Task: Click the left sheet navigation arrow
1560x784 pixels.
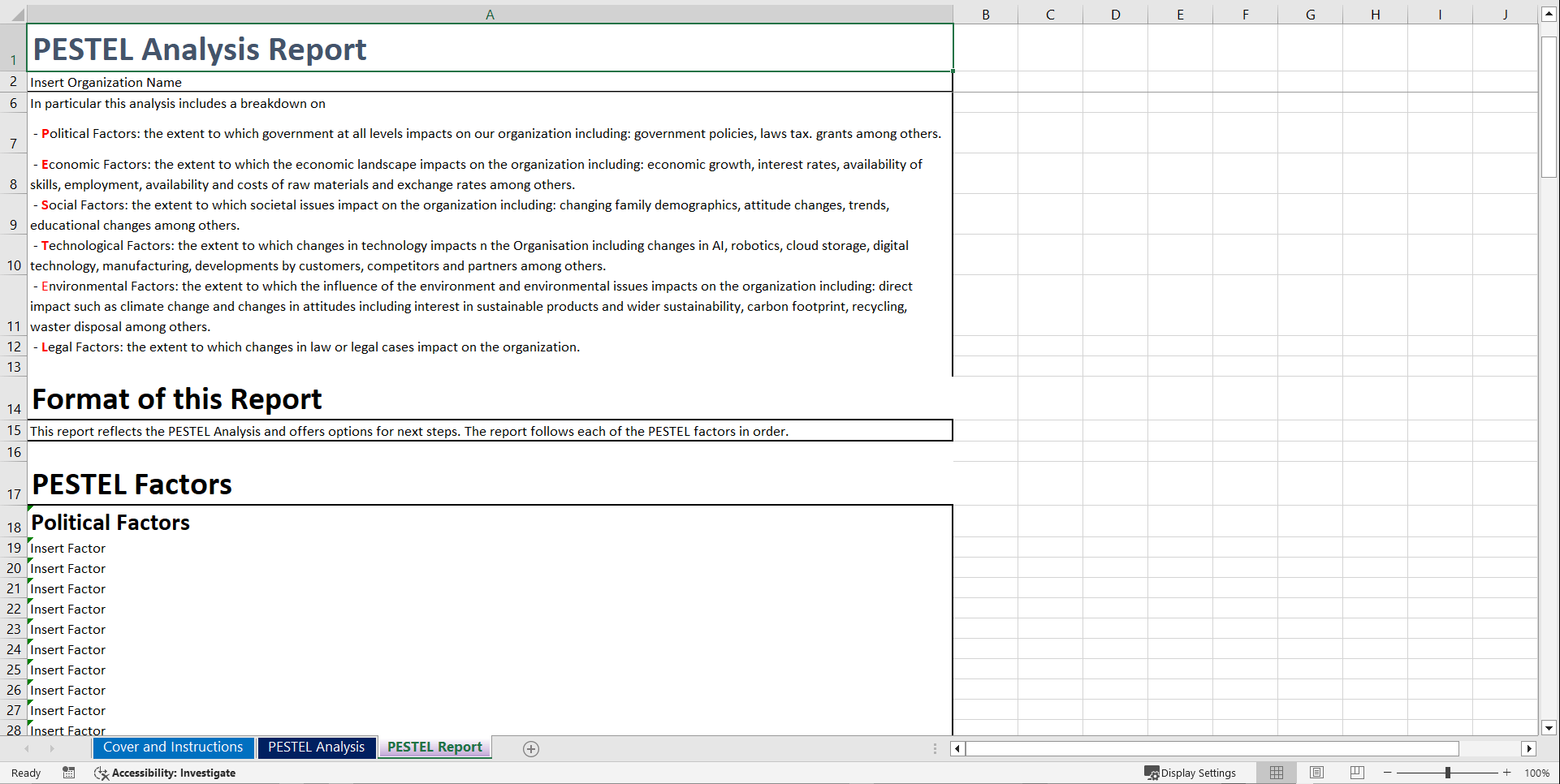Action: point(27,748)
